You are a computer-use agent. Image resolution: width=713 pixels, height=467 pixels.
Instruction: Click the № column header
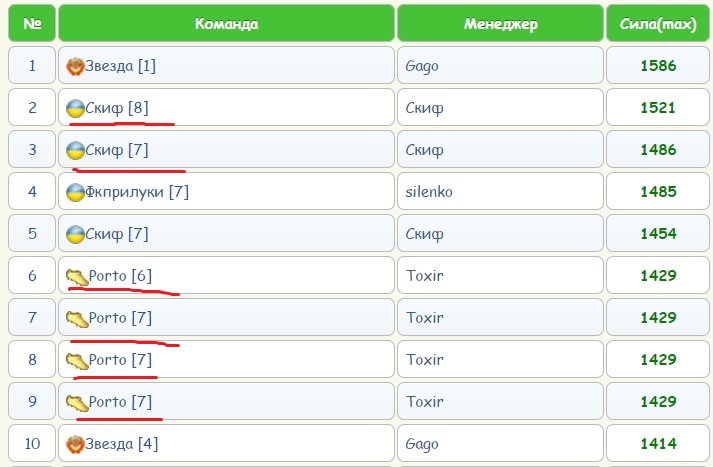[x=31, y=23]
